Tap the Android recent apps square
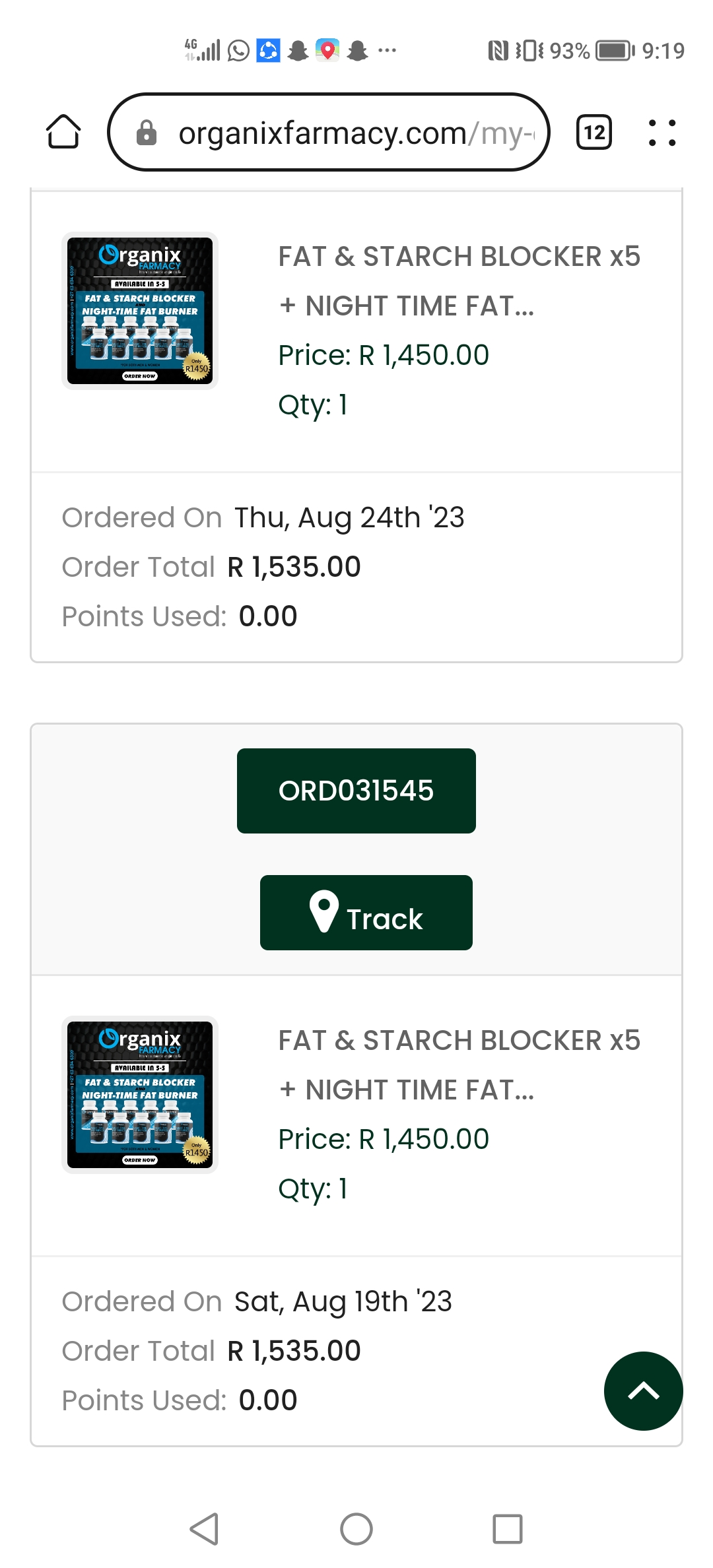713x1568 pixels. point(508,1529)
